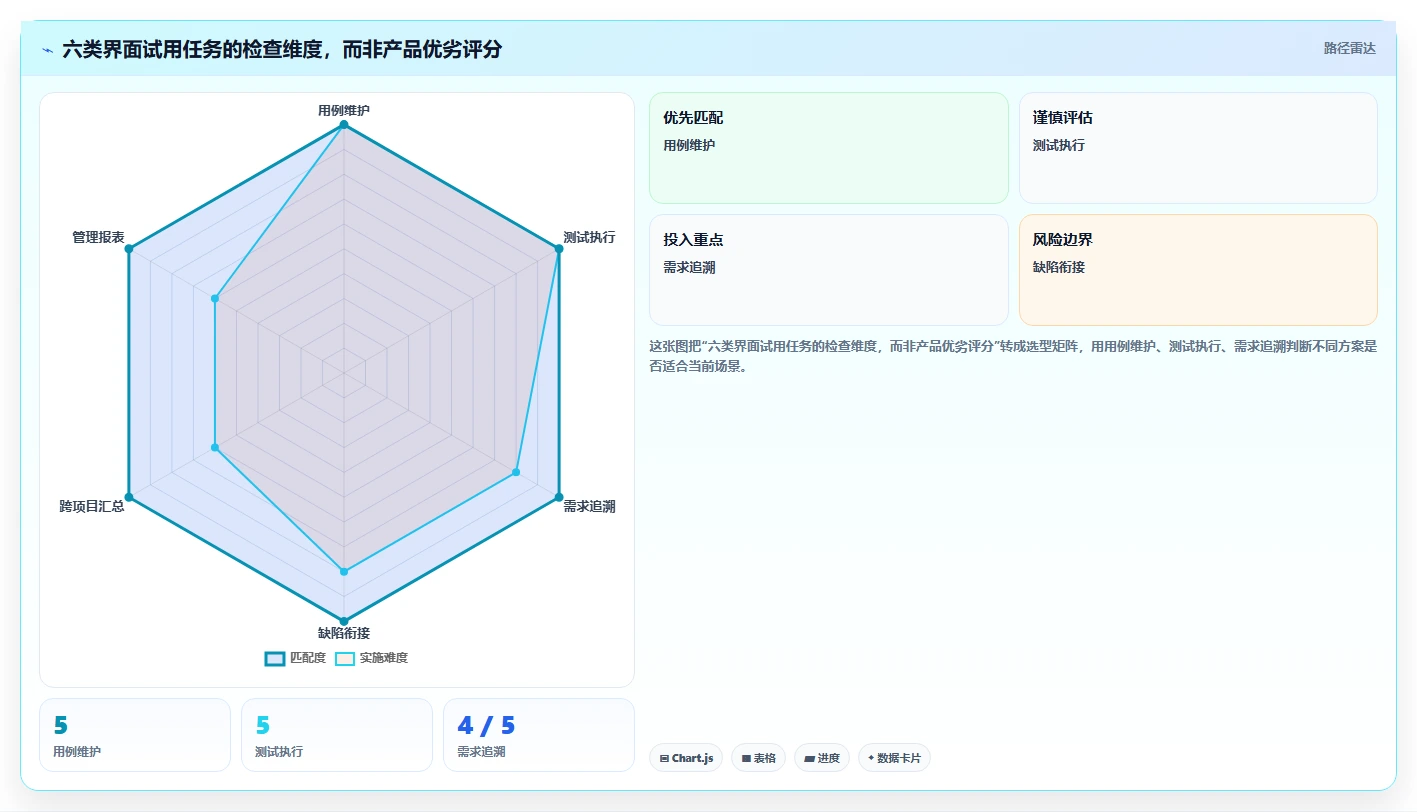Click the 缺陷衔接 axis label on the radar

coord(344,633)
